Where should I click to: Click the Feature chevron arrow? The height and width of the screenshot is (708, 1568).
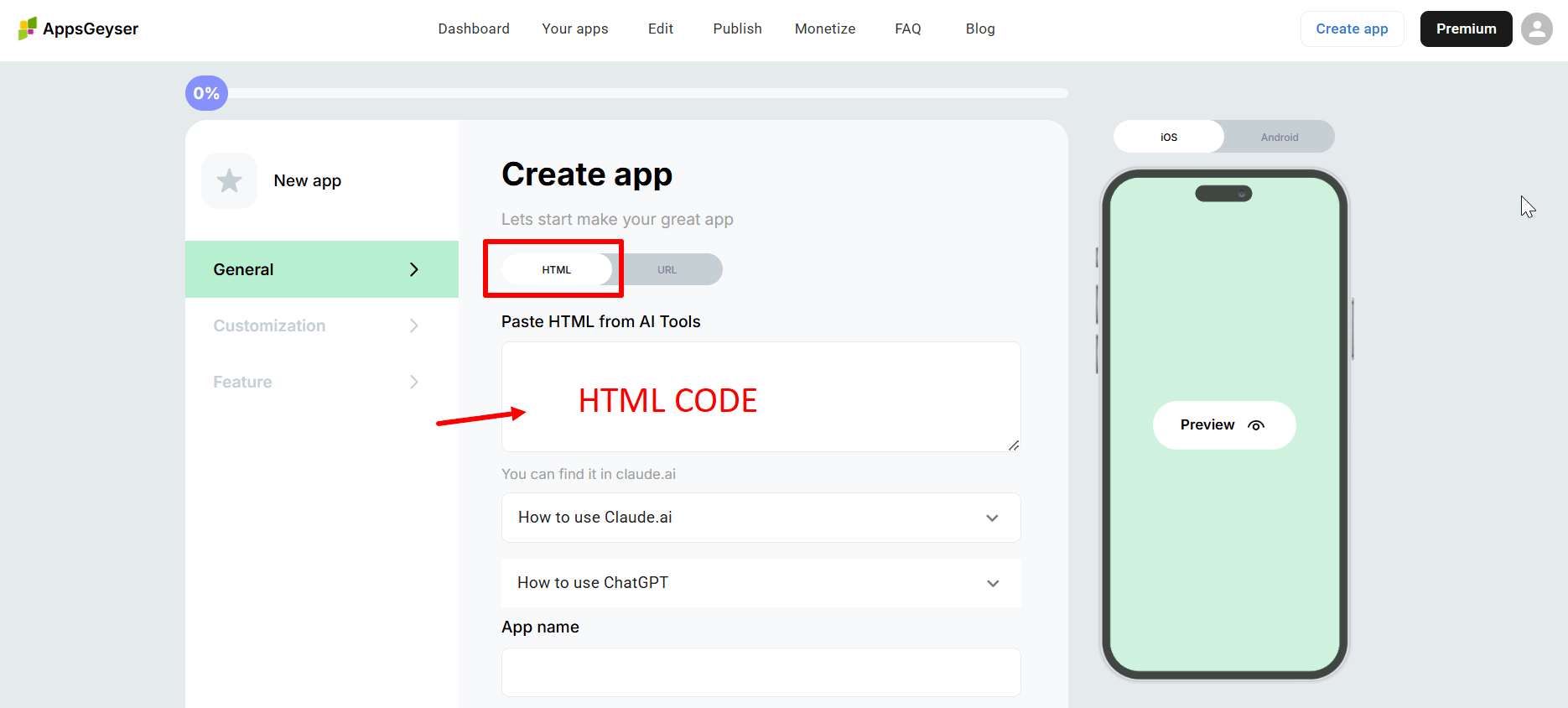[413, 382]
